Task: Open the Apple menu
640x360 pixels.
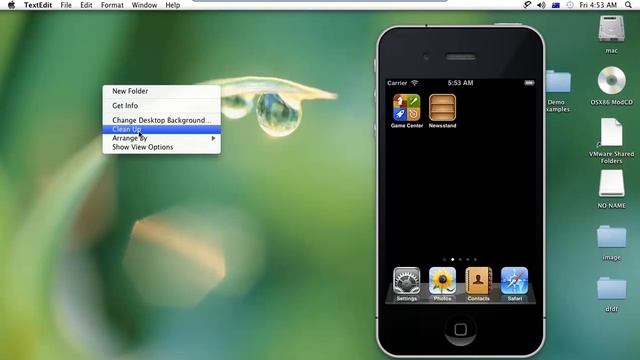Action: (11, 5)
